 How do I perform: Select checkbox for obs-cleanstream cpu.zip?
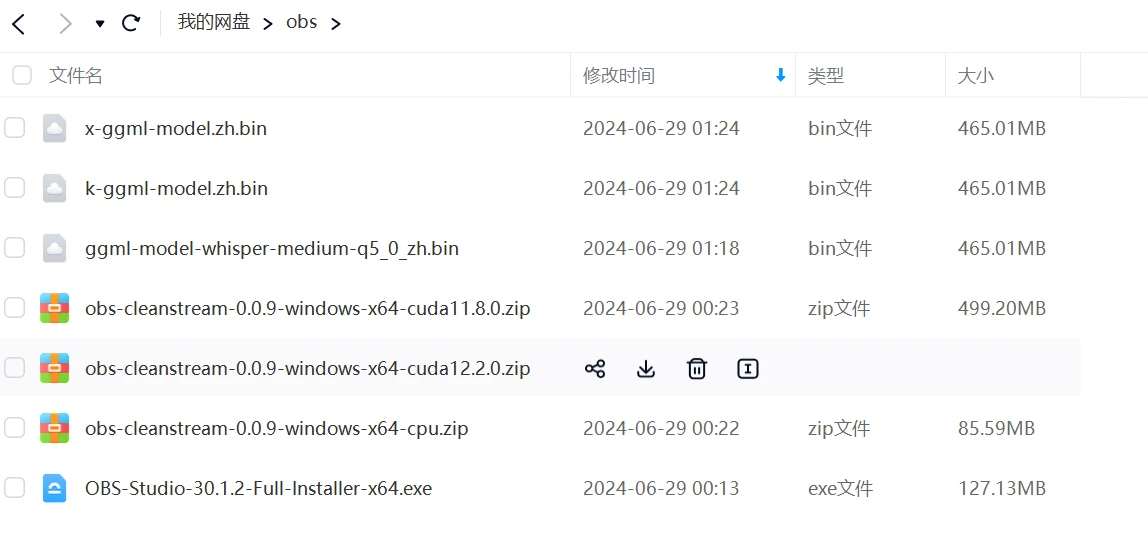pos(14,428)
